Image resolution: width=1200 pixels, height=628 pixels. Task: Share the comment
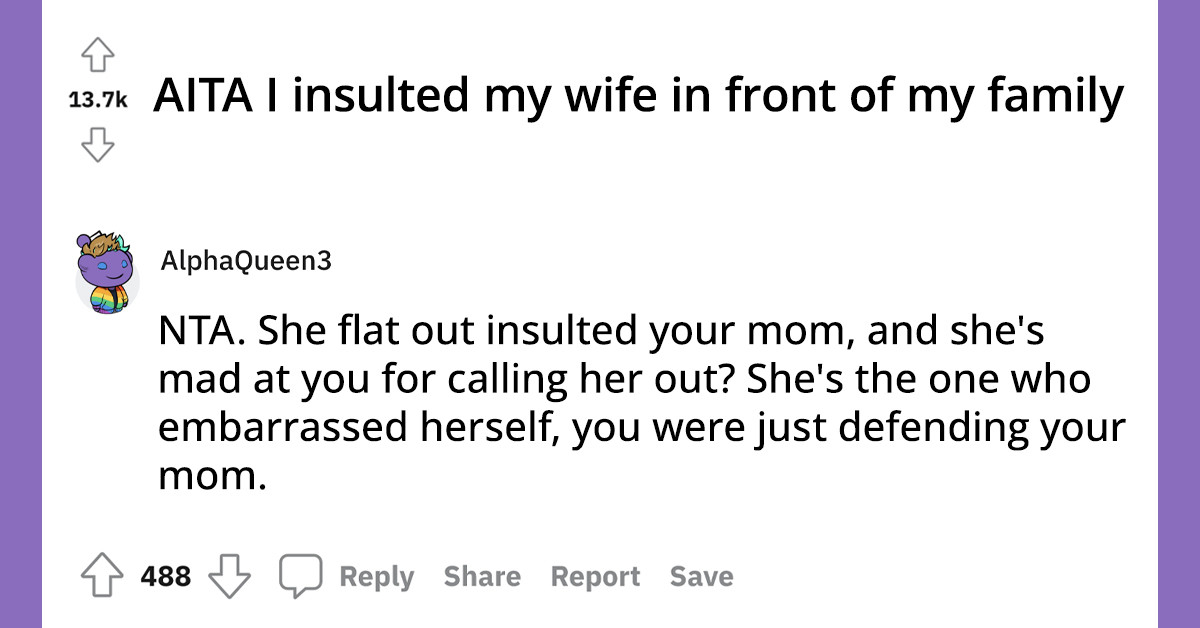(481, 576)
